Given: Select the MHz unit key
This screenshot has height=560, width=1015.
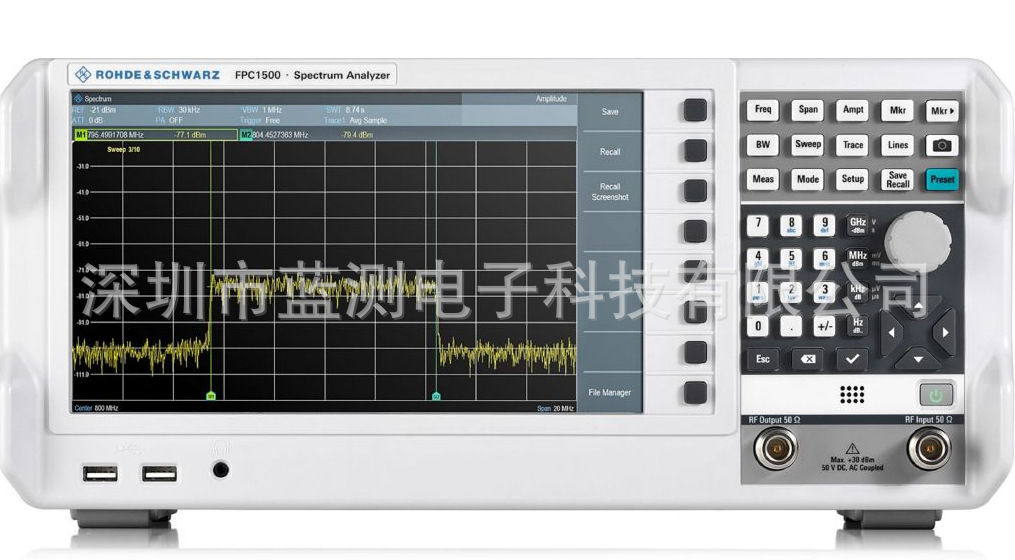Looking at the screenshot, I should (858, 259).
